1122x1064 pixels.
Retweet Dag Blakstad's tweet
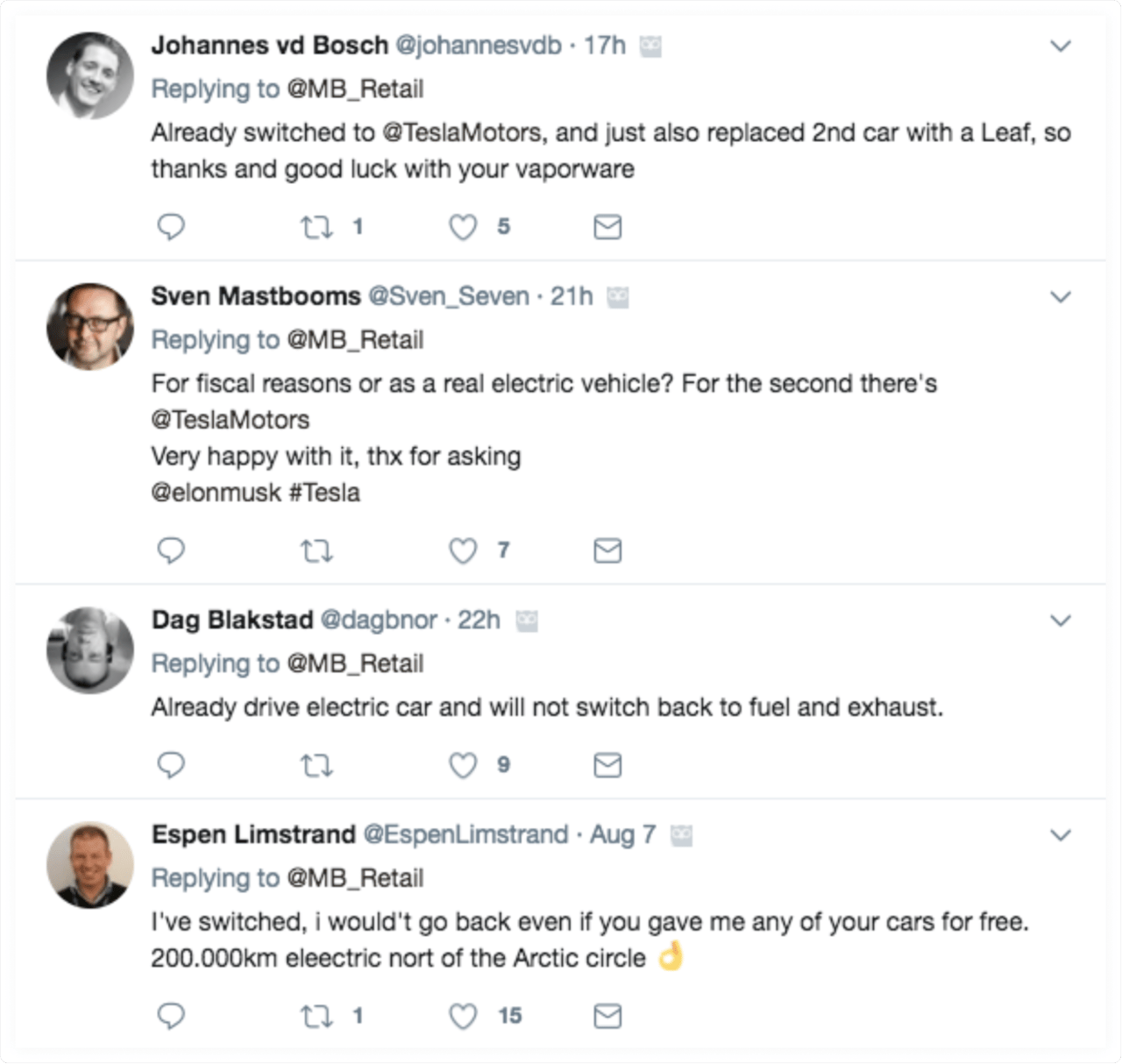[x=316, y=764]
